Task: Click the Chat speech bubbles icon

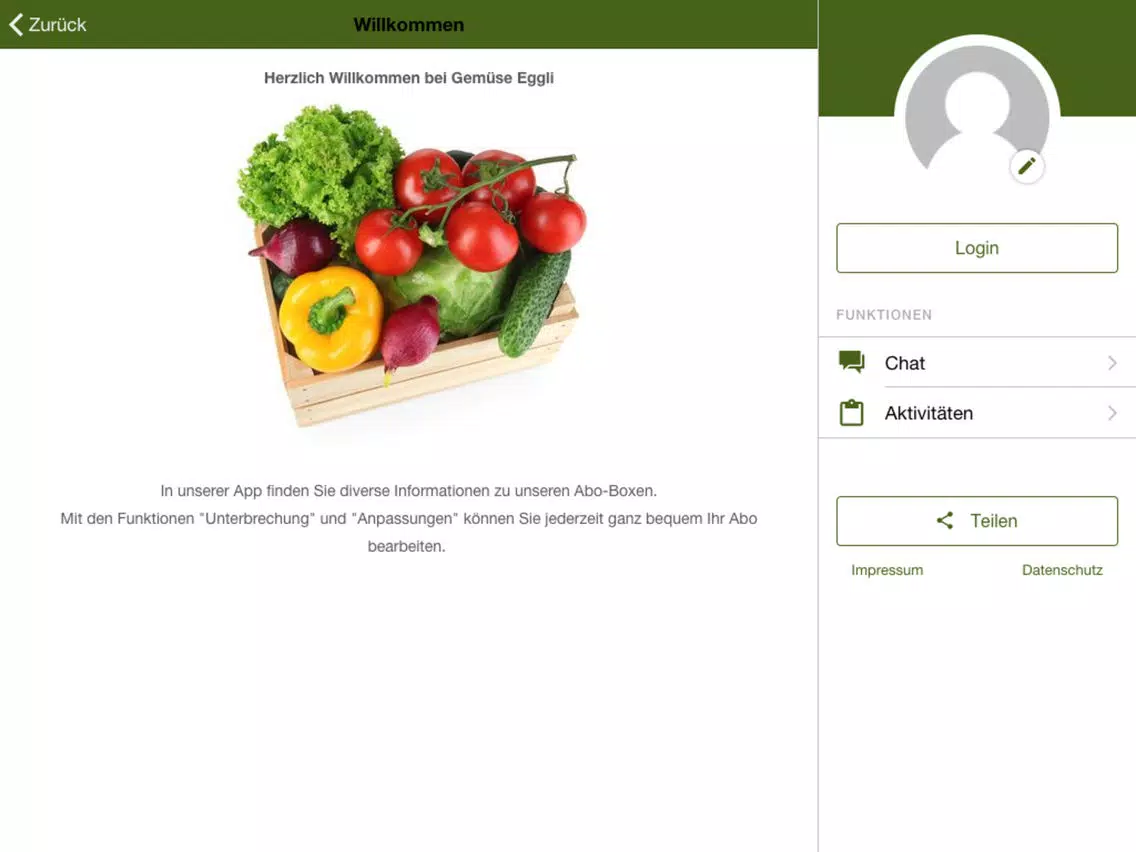Action: [851, 362]
